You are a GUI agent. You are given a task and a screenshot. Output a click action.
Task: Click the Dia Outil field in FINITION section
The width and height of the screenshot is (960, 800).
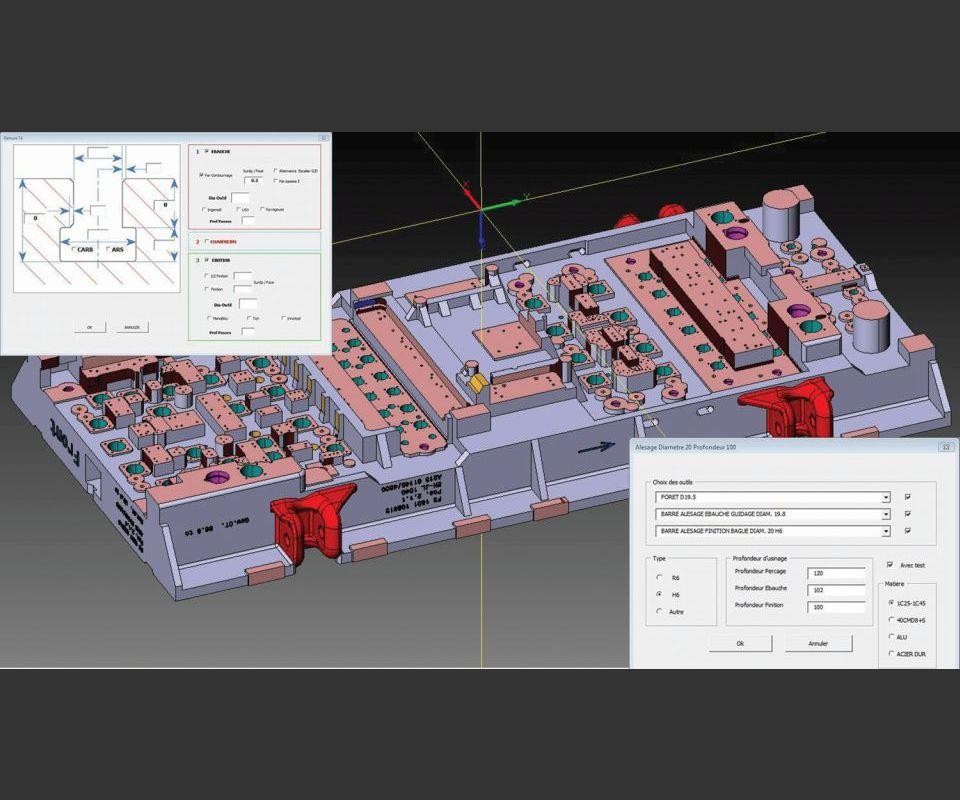click(247, 304)
